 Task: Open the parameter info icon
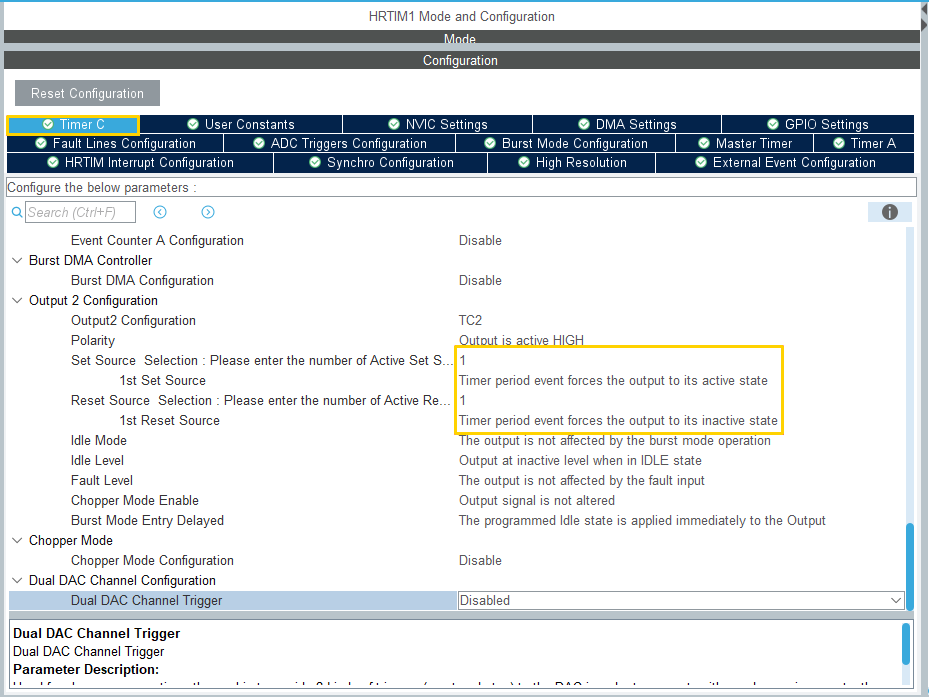(890, 212)
